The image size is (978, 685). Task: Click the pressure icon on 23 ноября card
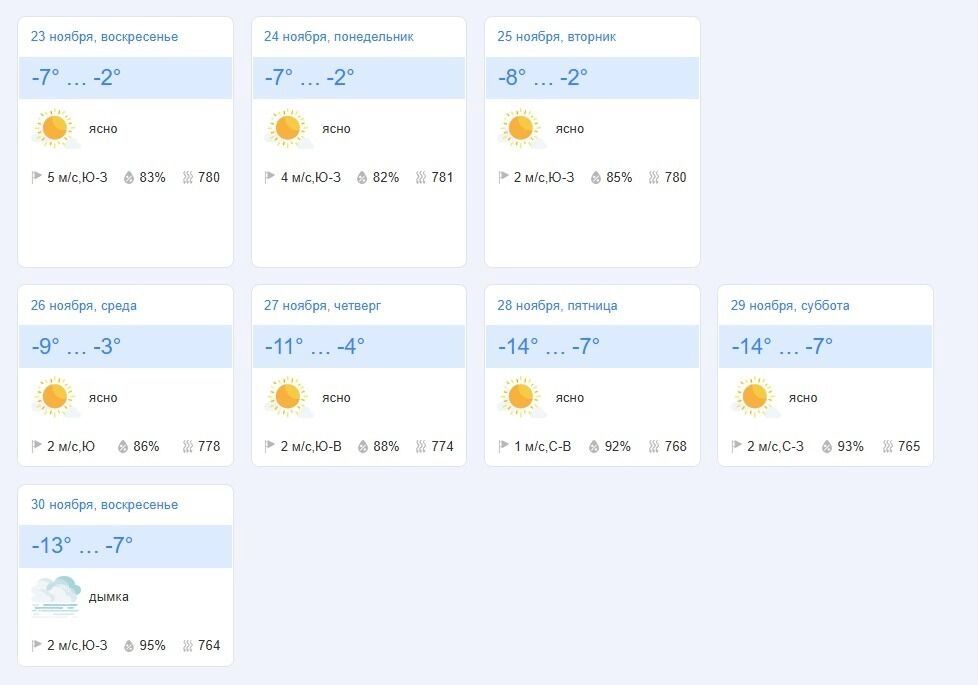(x=188, y=178)
